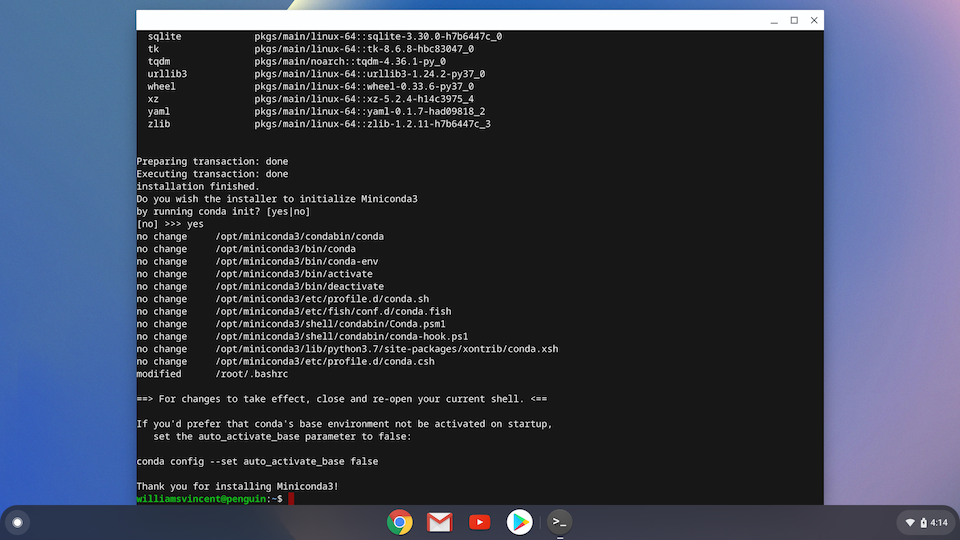Click the '/opt/miniconda3/bin/activate' path

pos(294,274)
